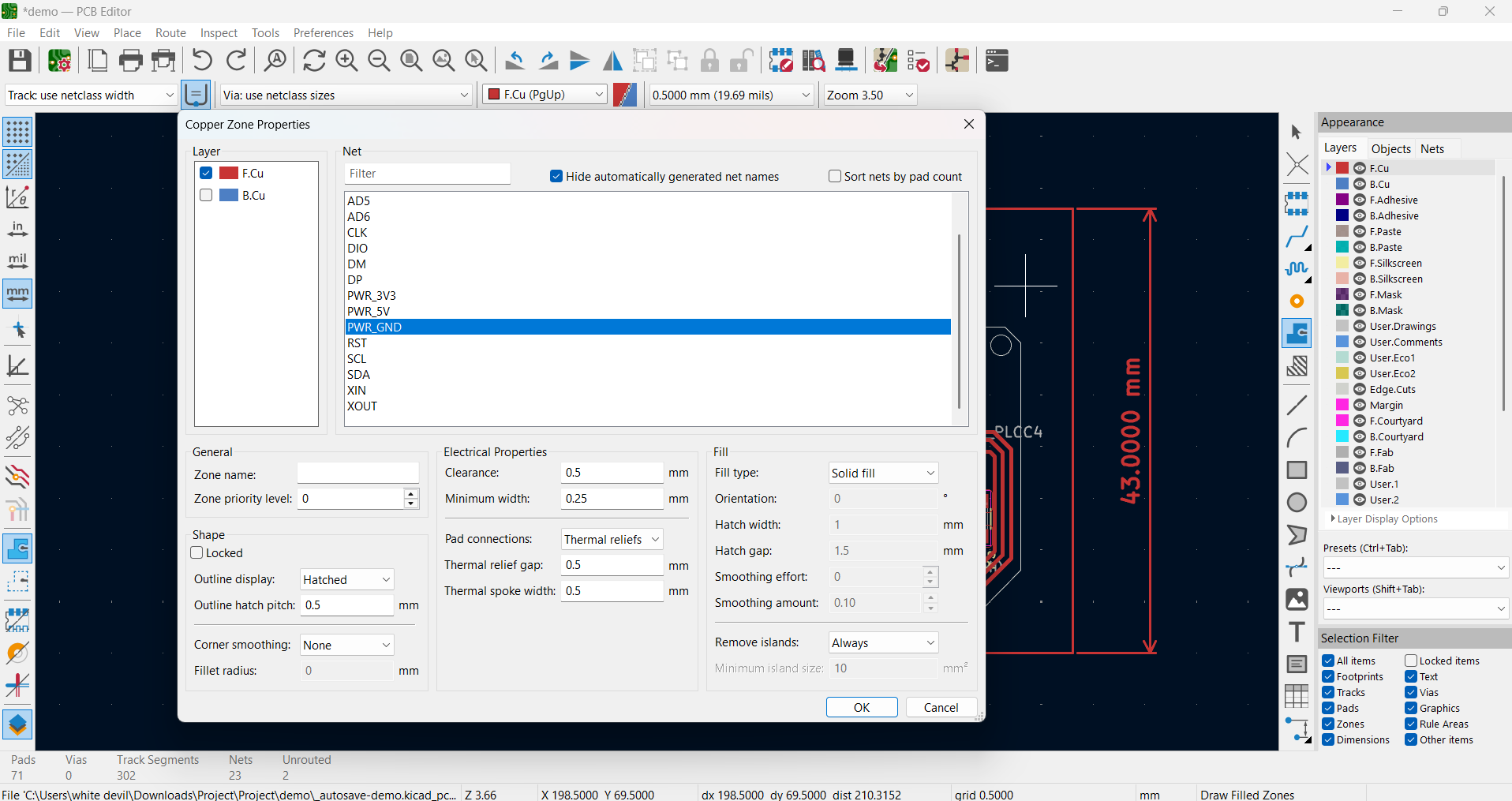Click the Print icon
Image resolution: width=1512 pixels, height=801 pixels.
point(131,61)
